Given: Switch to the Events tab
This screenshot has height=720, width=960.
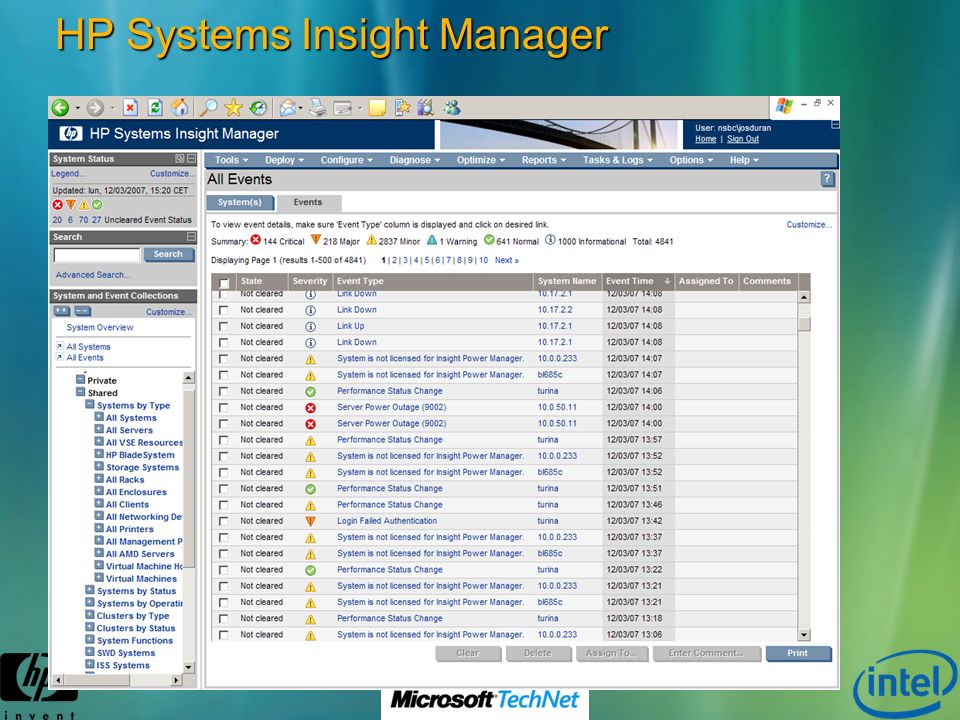Looking at the screenshot, I should 308,203.
